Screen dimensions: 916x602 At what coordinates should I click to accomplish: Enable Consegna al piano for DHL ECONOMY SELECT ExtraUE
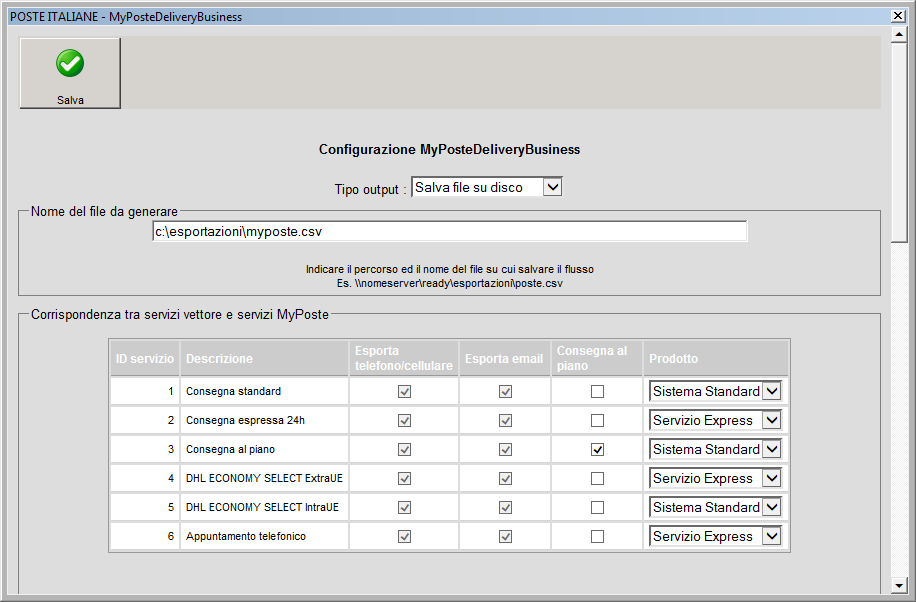click(x=597, y=478)
